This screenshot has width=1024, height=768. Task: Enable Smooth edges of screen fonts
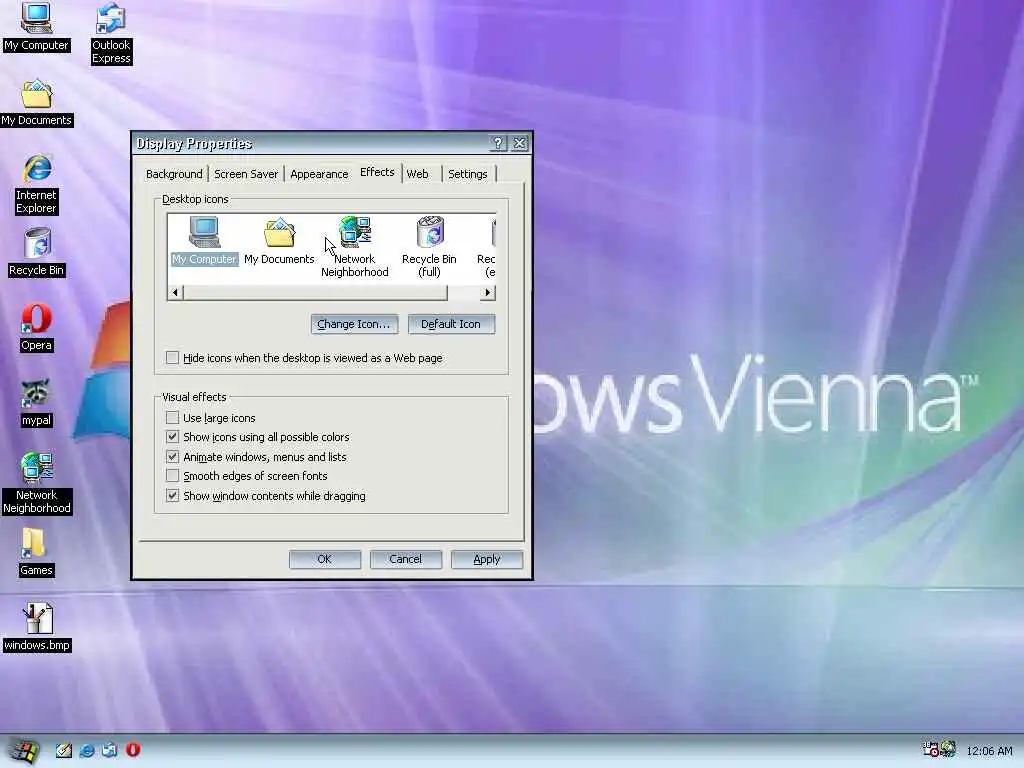(x=172, y=475)
